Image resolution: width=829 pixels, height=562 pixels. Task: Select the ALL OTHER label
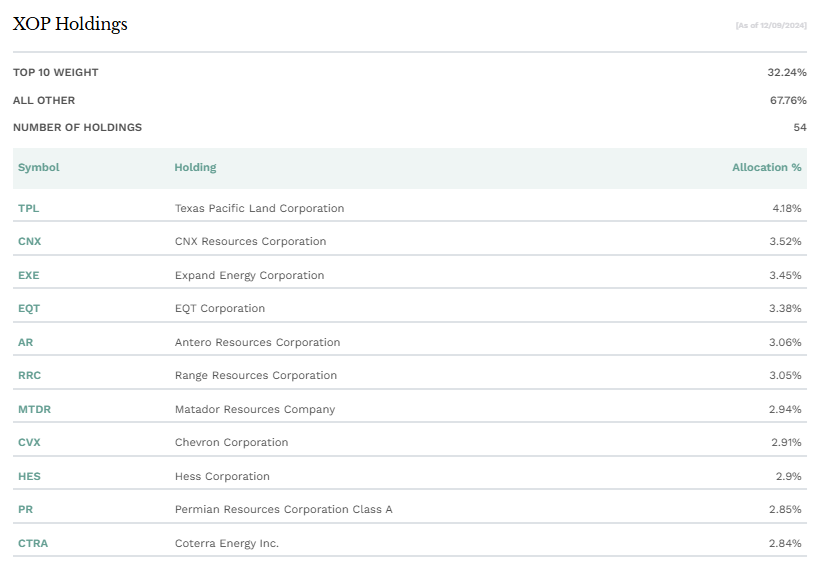[44, 100]
